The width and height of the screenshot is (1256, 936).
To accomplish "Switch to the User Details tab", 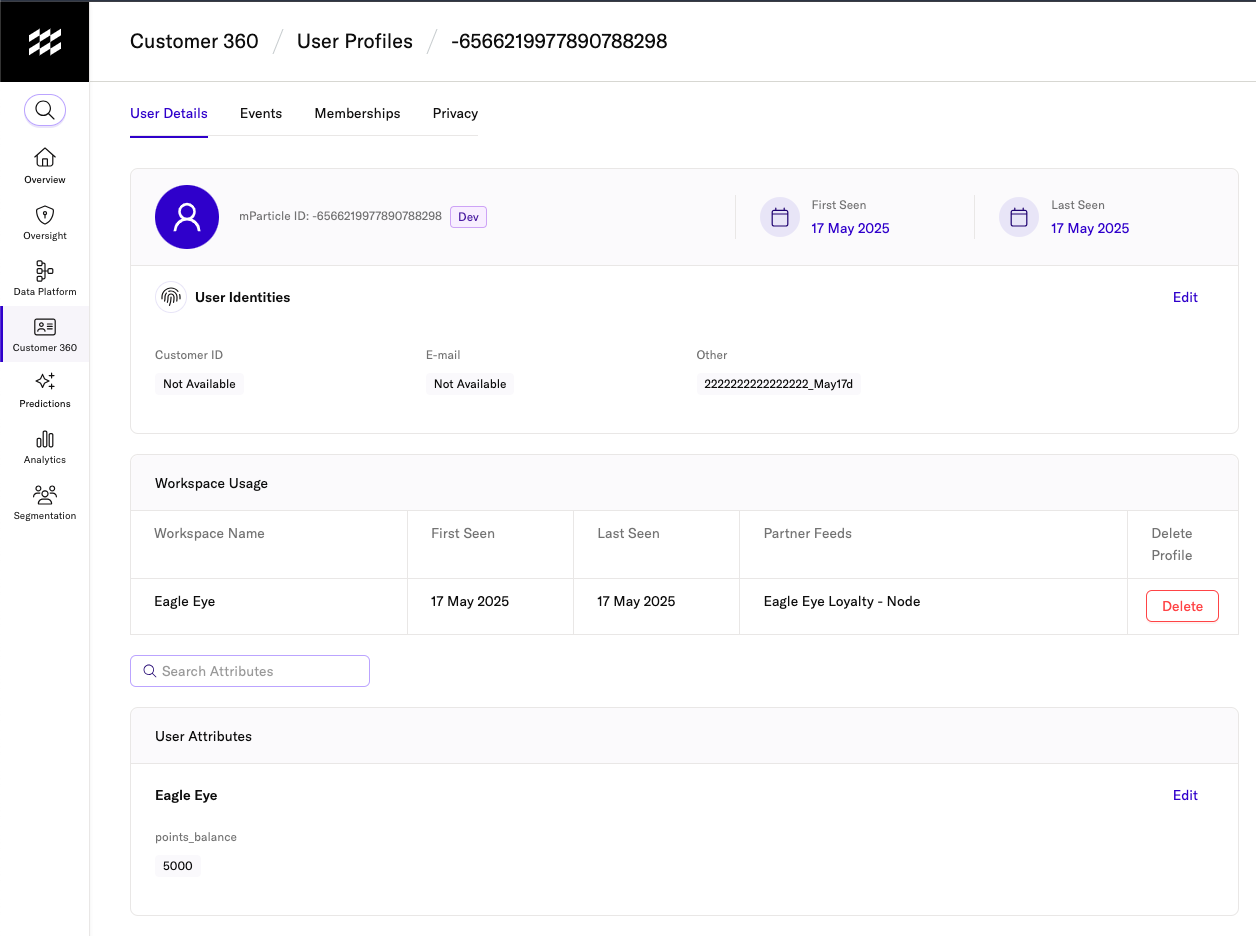I will coord(169,113).
